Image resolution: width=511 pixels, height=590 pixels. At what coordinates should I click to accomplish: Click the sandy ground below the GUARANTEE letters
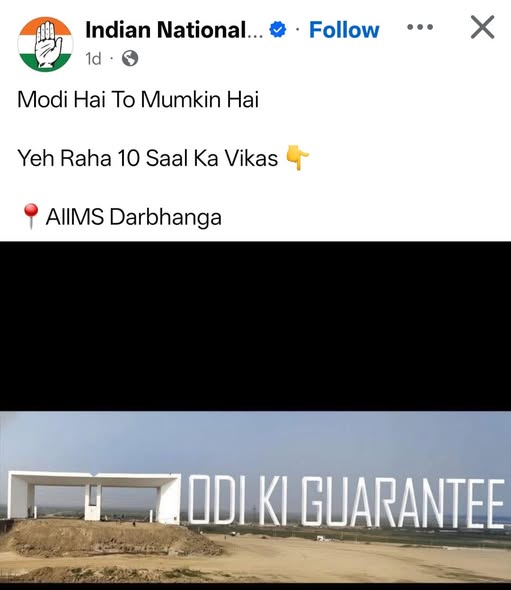click(x=376, y=553)
